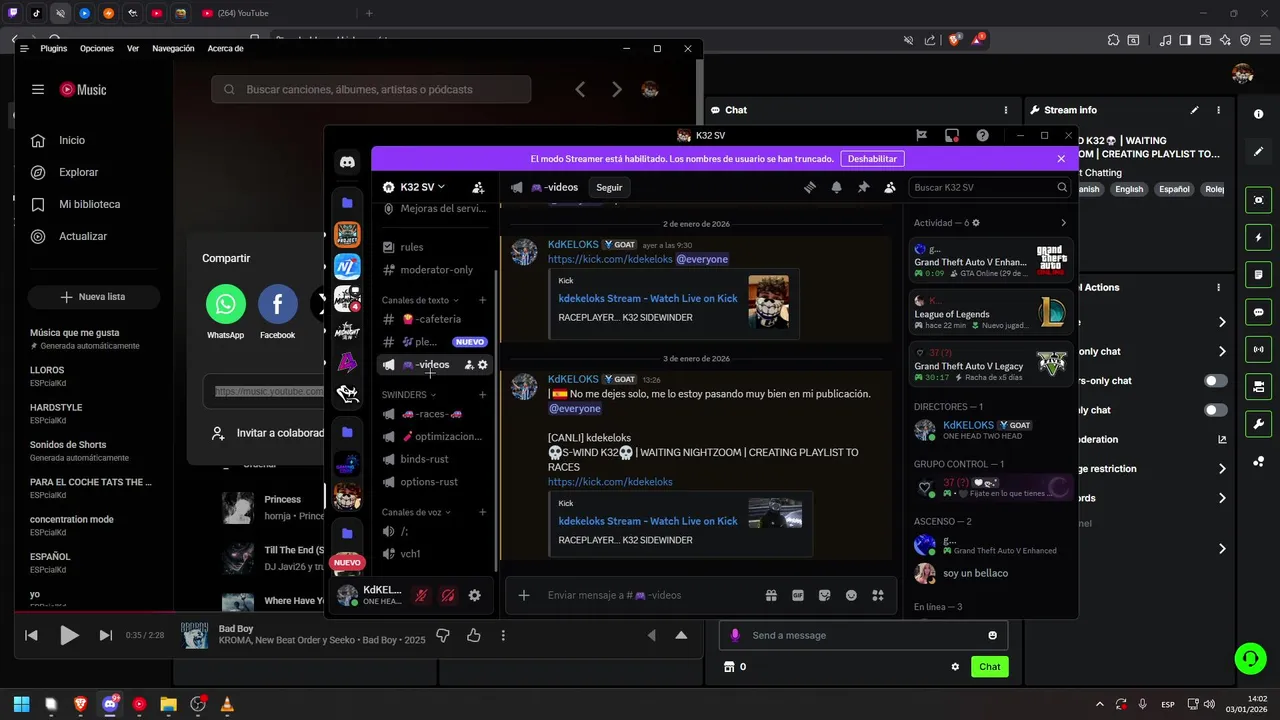Open Navegación menu in YouTube Music app

(173, 48)
